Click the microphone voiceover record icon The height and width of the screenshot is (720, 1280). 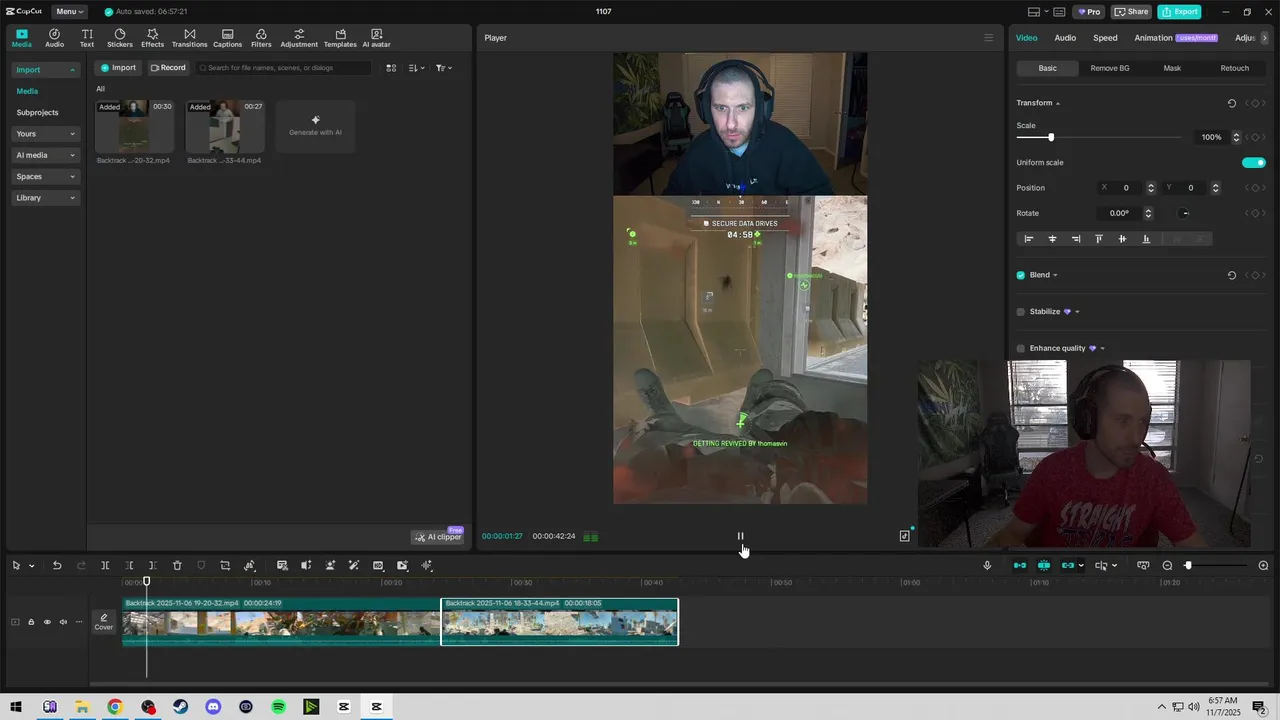pos(987,565)
